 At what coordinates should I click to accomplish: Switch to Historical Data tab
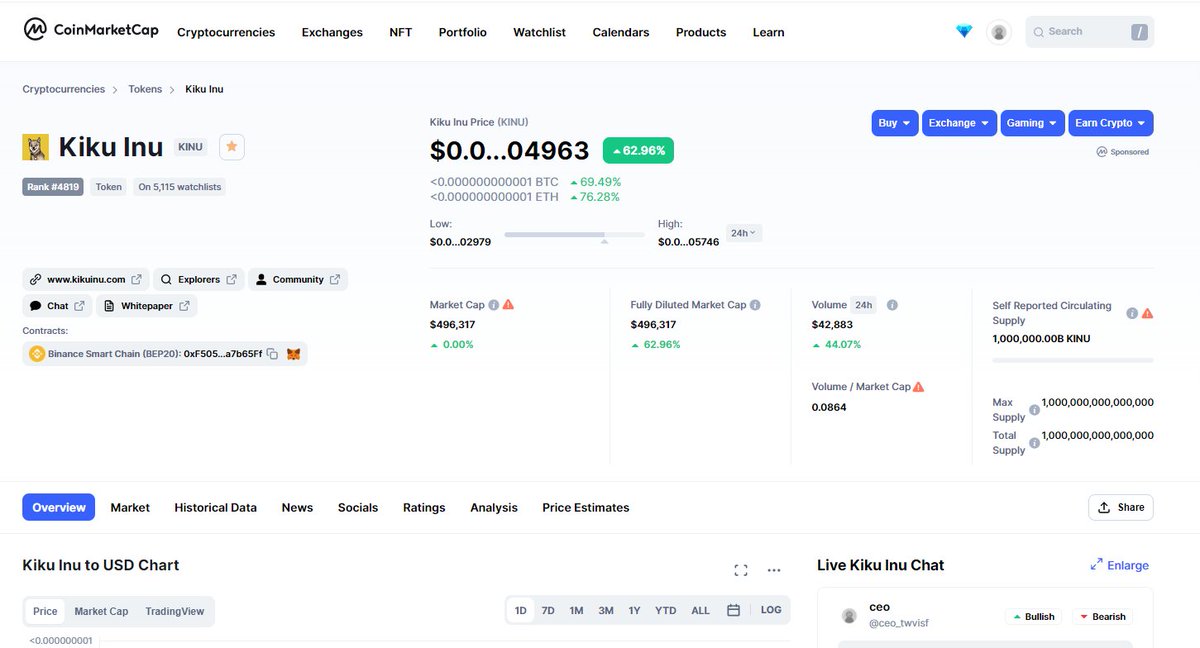[x=216, y=507]
